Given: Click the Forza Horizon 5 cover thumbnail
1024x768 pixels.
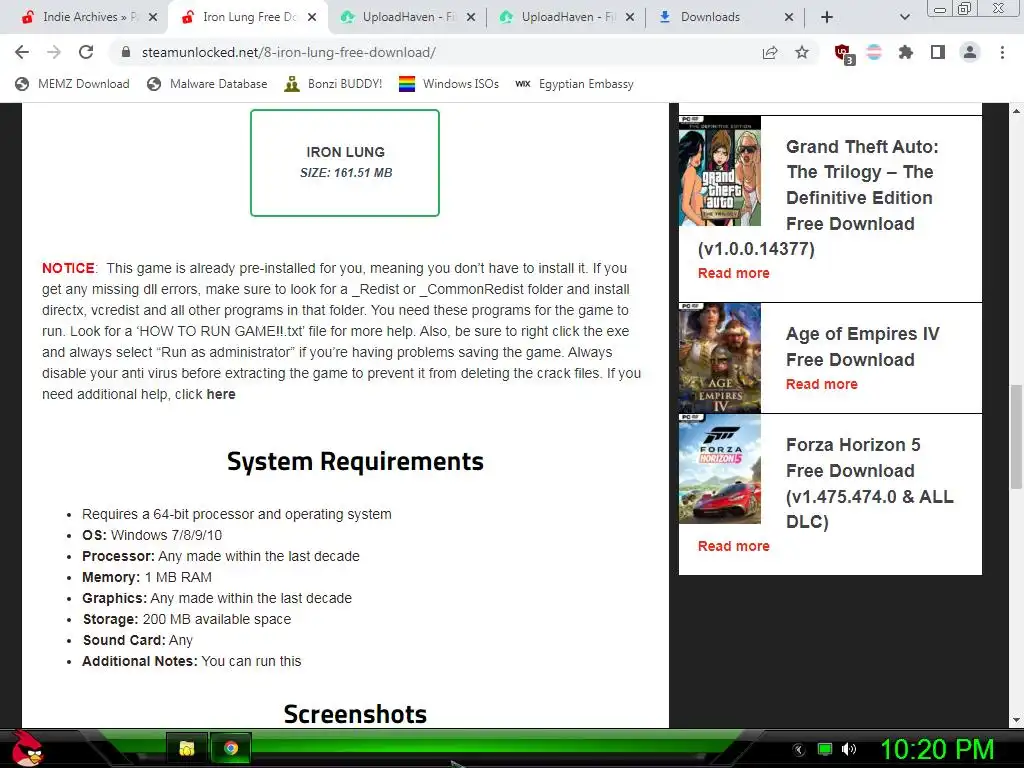Looking at the screenshot, I should pos(720,469).
